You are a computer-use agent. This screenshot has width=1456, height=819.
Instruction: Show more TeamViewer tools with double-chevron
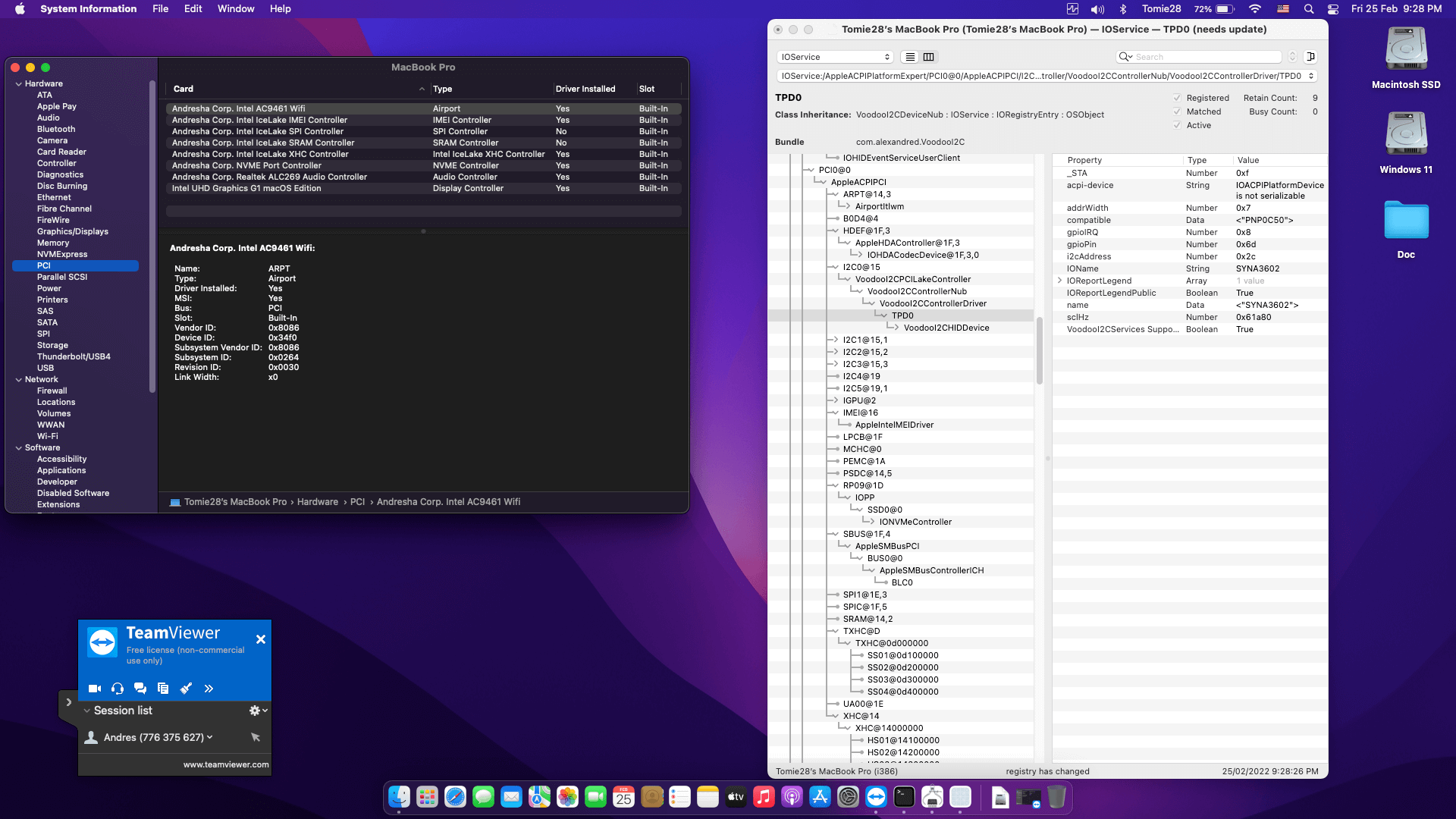point(209,689)
